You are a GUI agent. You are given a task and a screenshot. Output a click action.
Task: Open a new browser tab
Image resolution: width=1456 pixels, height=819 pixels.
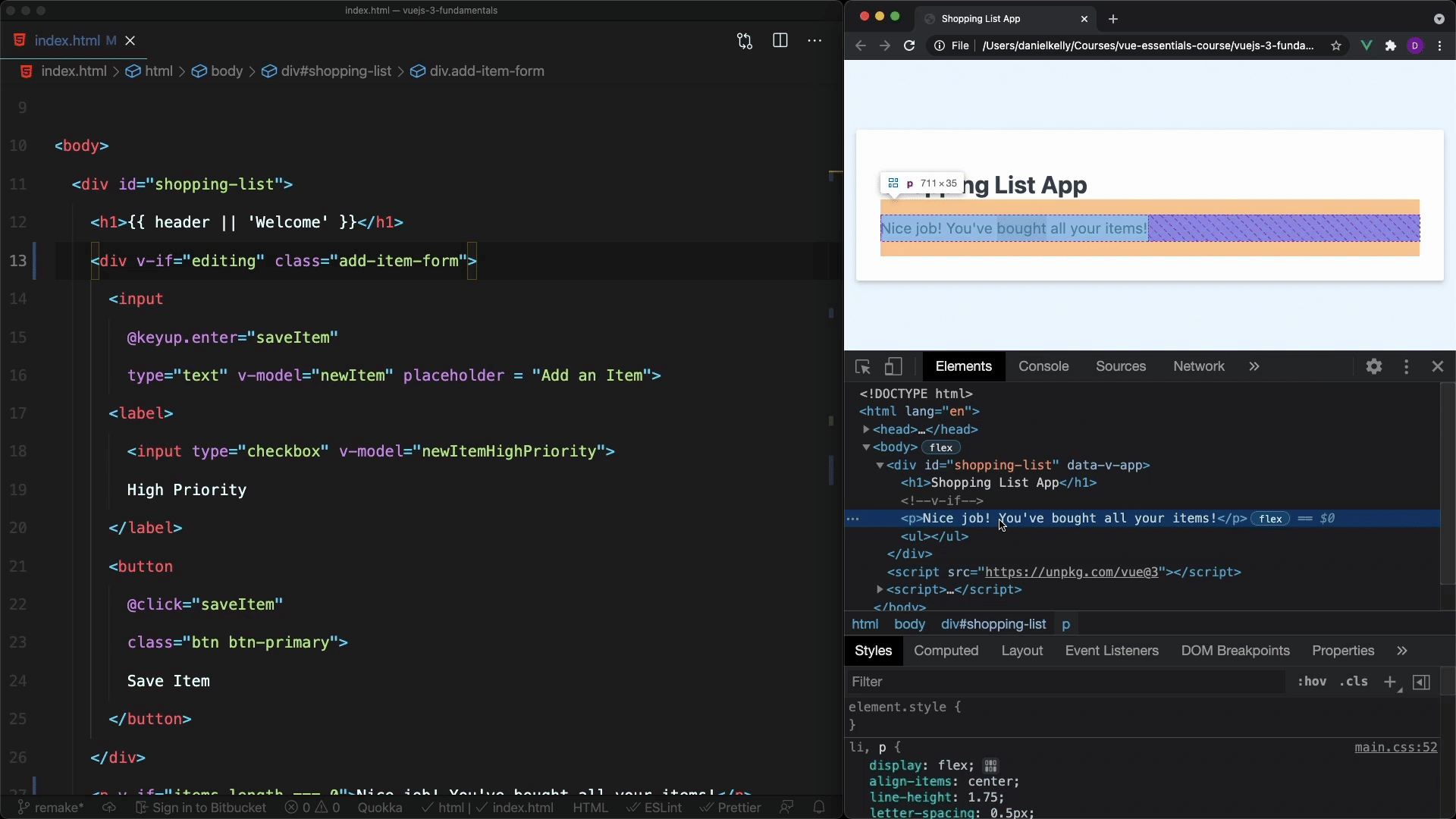1113,19
